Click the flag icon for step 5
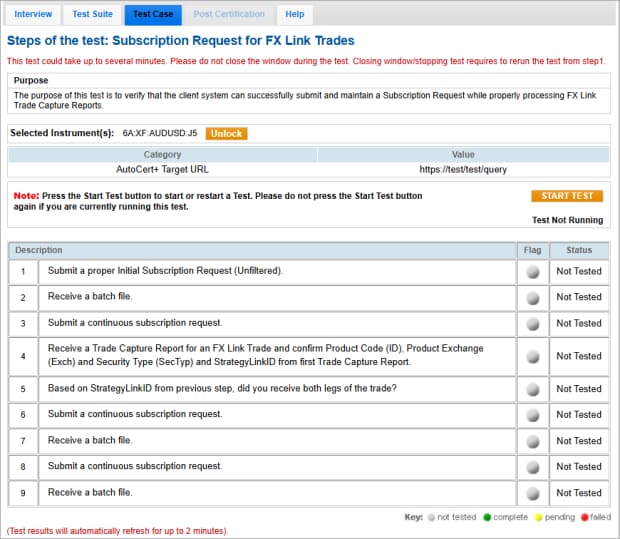The width and height of the screenshot is (620, 539). 532,389
